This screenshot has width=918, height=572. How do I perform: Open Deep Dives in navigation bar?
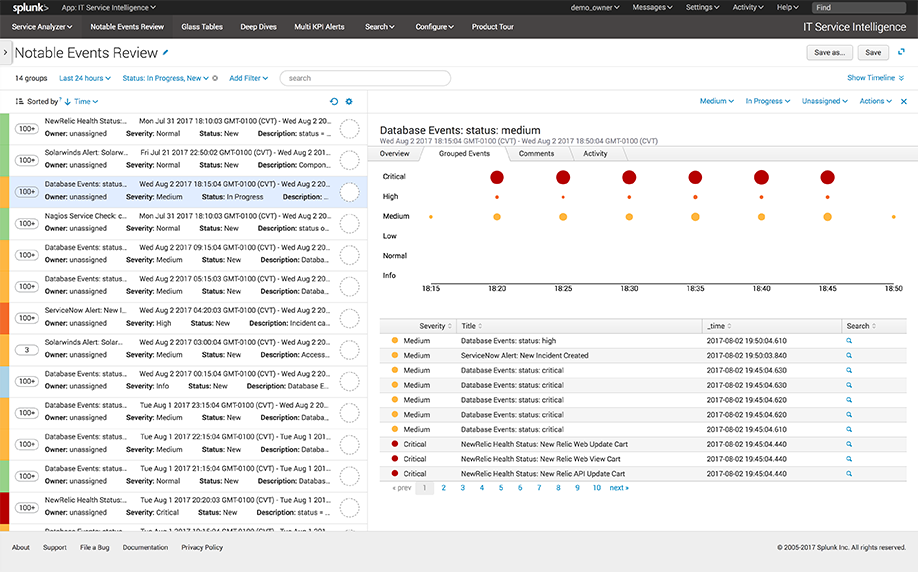tap(258, 27)
